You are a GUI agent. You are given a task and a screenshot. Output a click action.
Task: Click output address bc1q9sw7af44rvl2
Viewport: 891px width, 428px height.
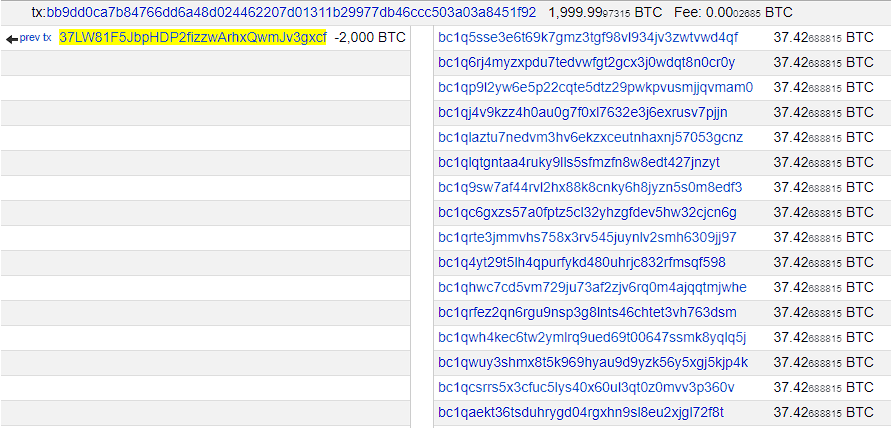[x=589, y=187]
